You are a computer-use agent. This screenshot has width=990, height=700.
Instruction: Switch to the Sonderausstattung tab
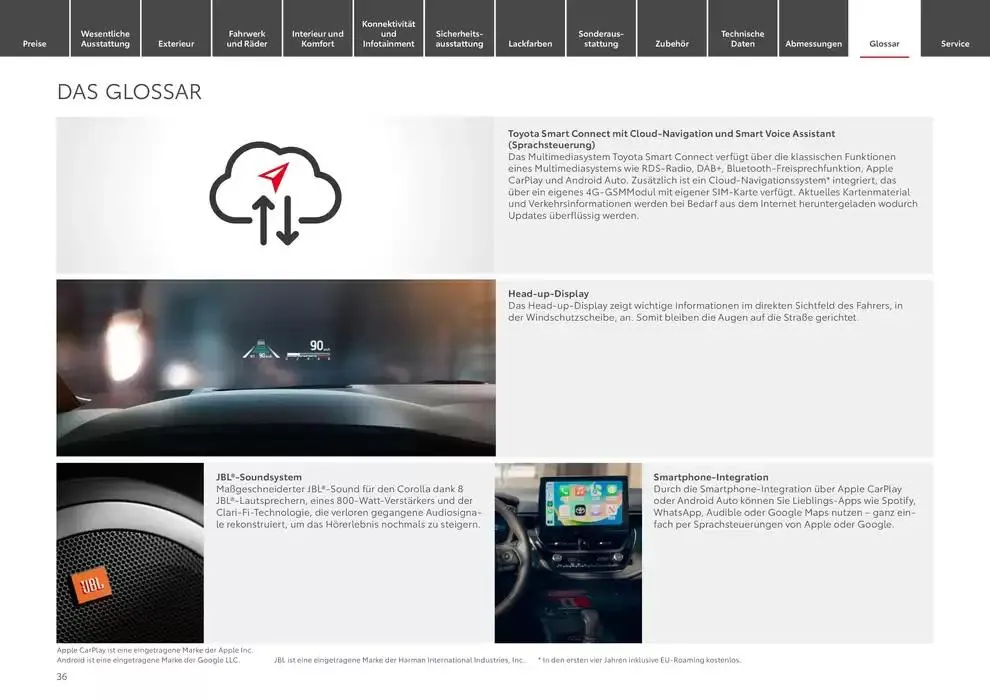tap(601, 39)
